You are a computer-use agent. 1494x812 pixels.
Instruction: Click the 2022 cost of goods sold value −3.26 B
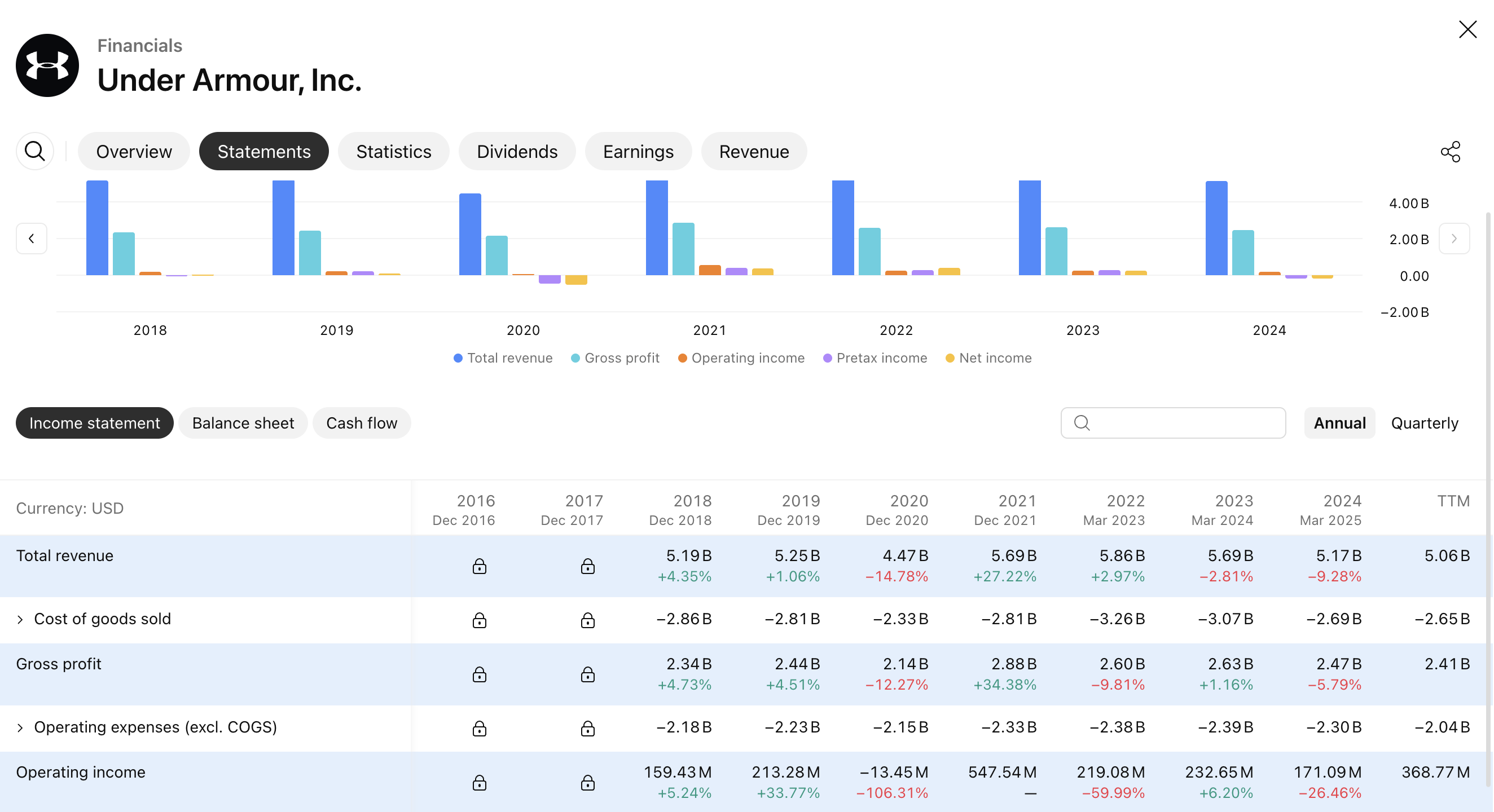pyautogui.click(x=1118, y=619)
